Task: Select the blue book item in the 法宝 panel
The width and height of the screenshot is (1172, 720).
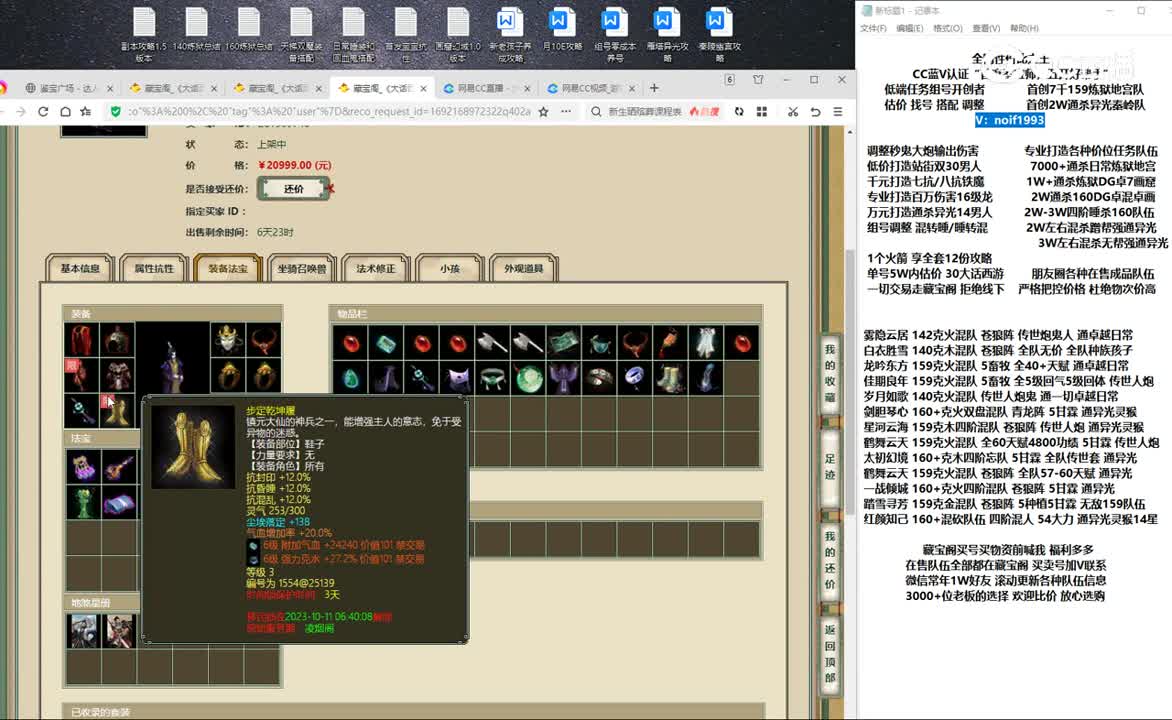Action: (x=119, y=503)
